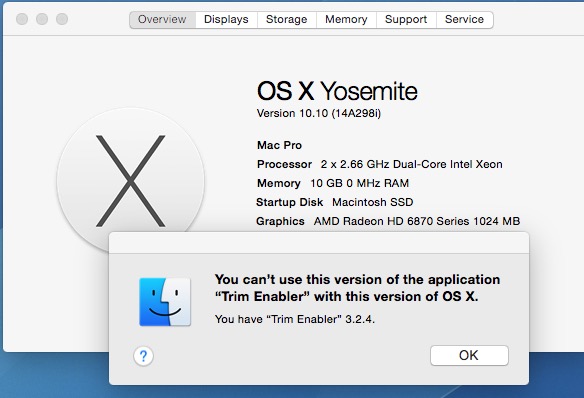This screenshot has height=398, width=584.
Task: Click the 10 GB 0 MHz RAM value
Action: 359,183
